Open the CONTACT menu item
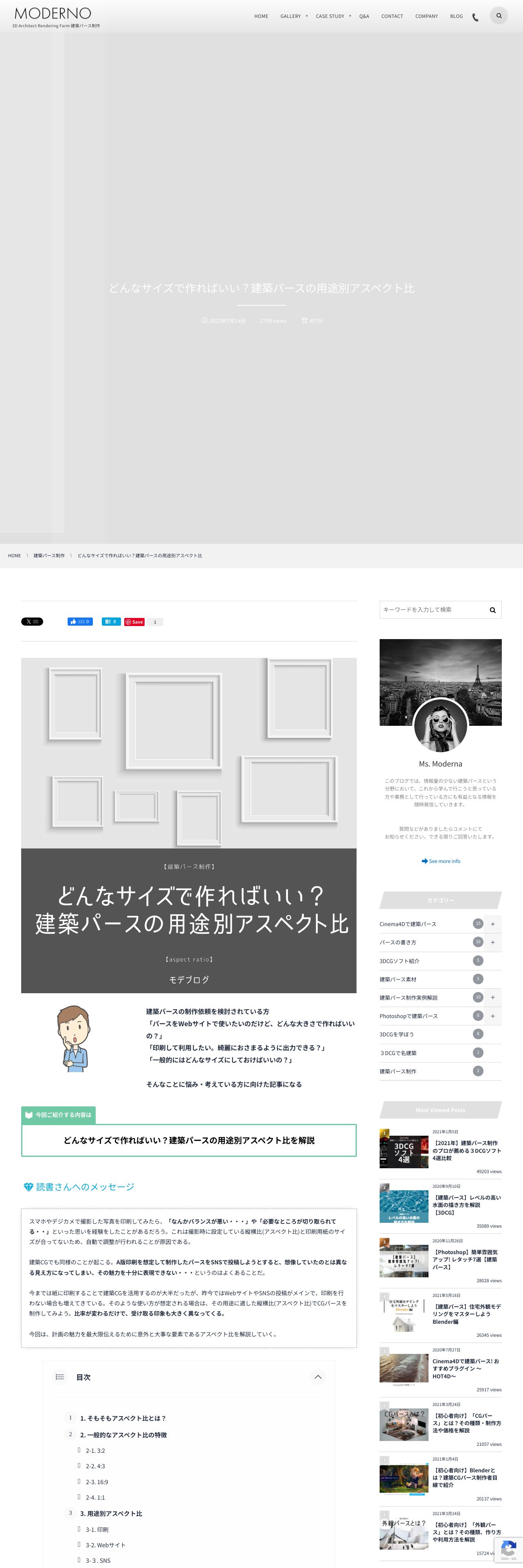 pyautogui.click(x=392, y=16)
